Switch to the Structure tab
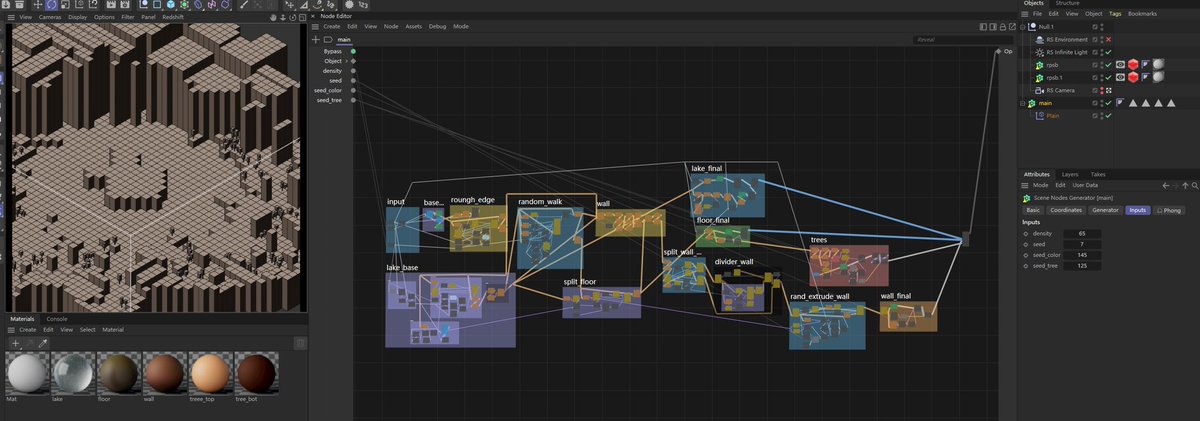Viewport: 1200px width, 421px height. (x=1068, y=3)
